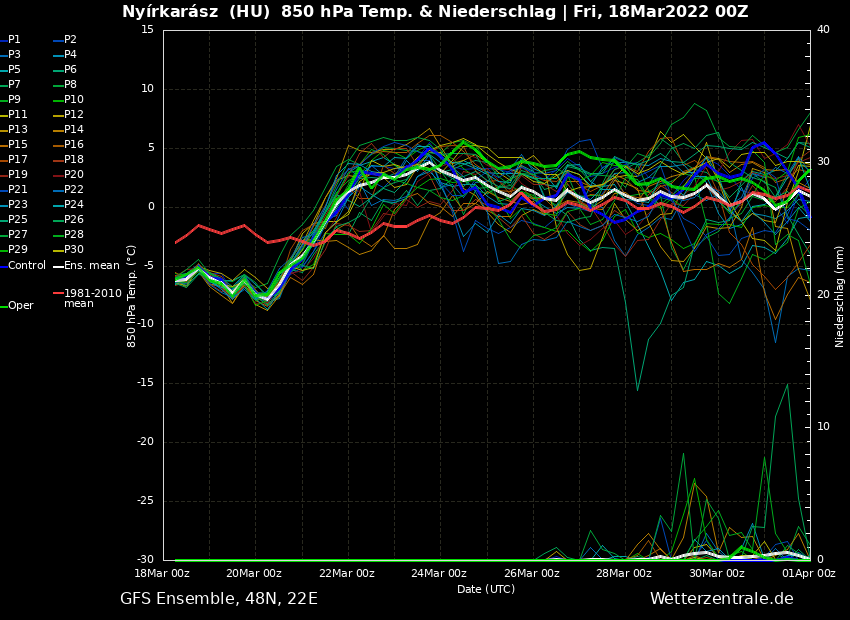Click the P16 legend entry
The width and height of the screenshot is (850, 620).
73,145
